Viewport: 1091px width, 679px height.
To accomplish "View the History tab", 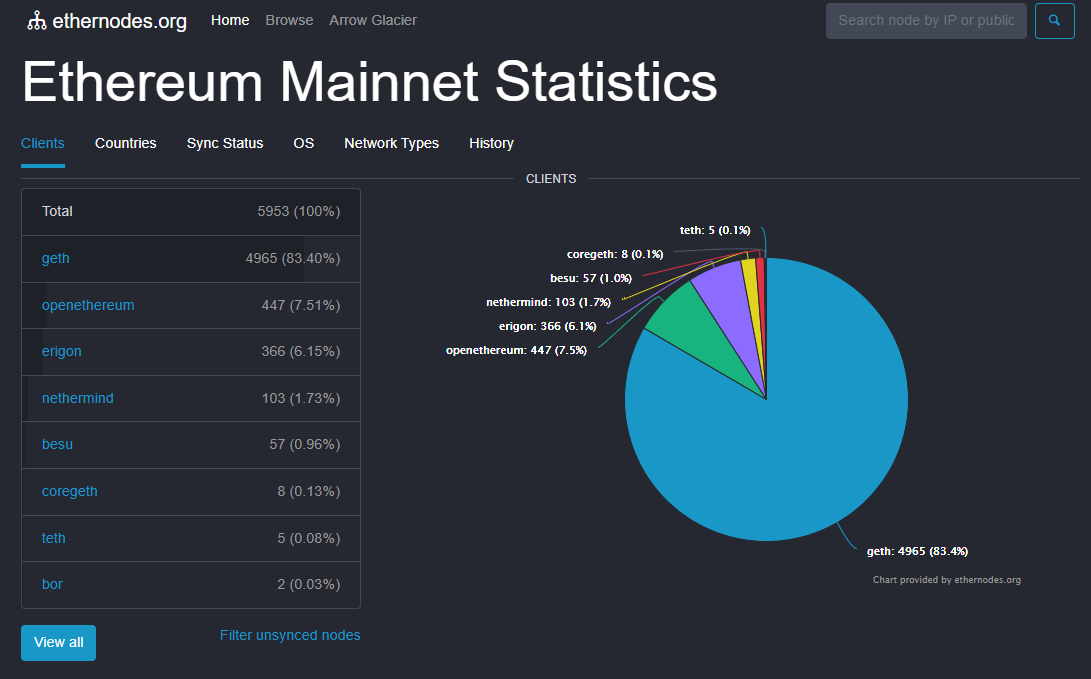I will (x=491, y=143).
